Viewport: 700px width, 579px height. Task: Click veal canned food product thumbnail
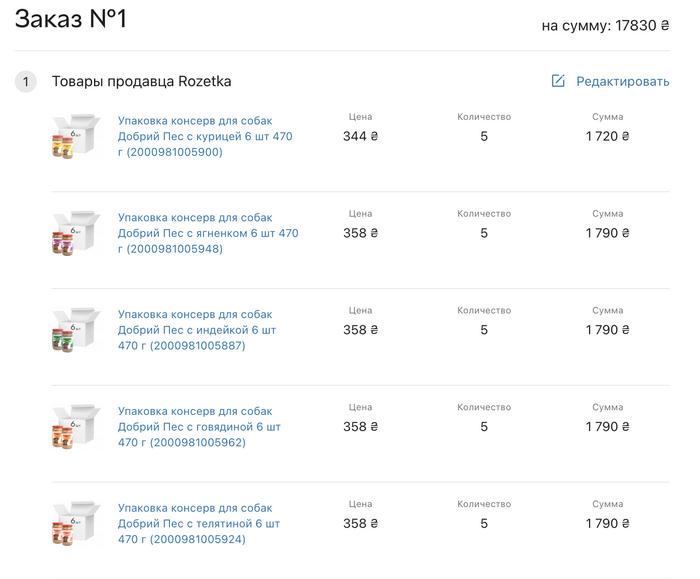(76, 523)
